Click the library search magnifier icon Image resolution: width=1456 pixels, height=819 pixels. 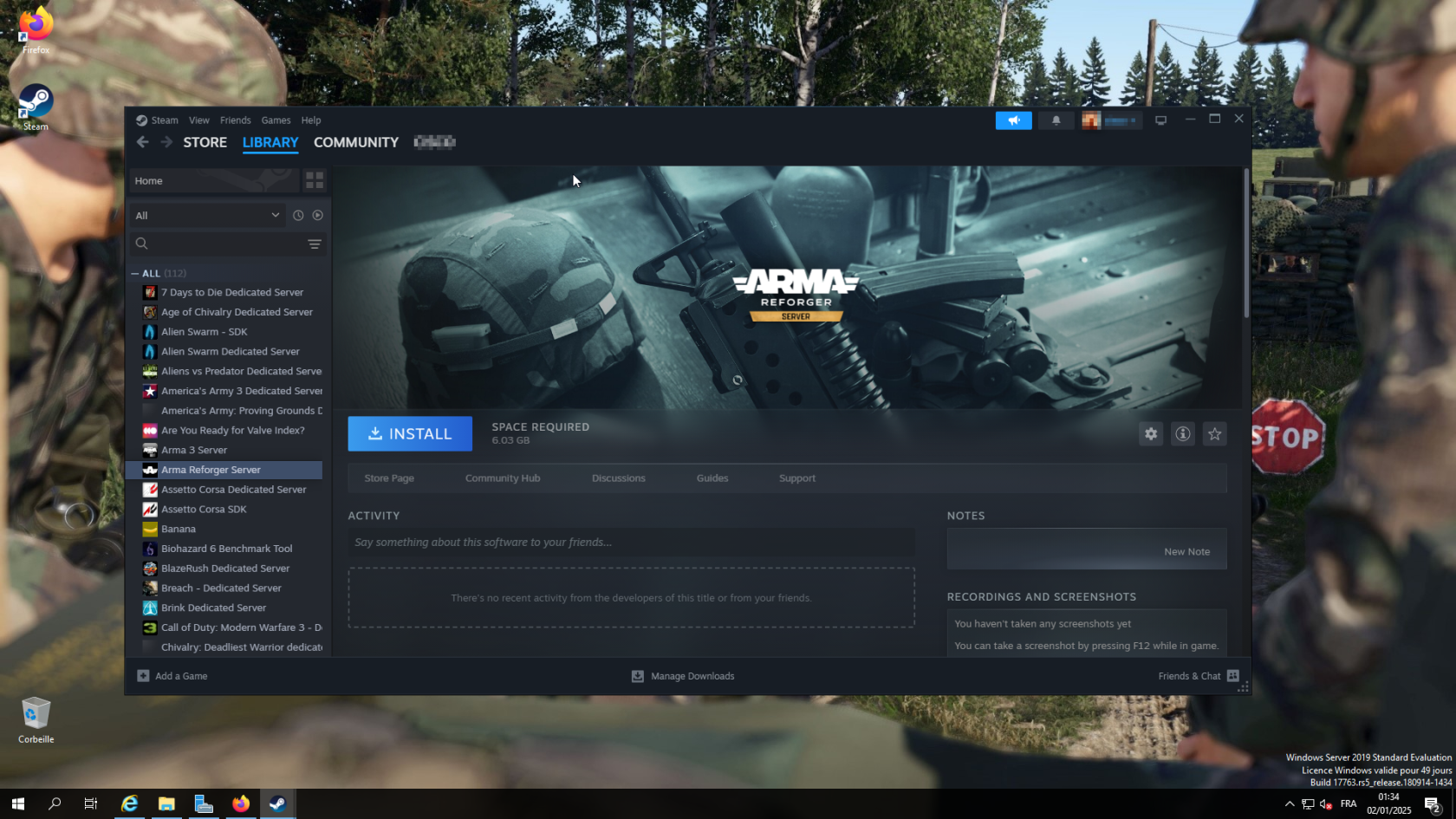click(142, 244)
